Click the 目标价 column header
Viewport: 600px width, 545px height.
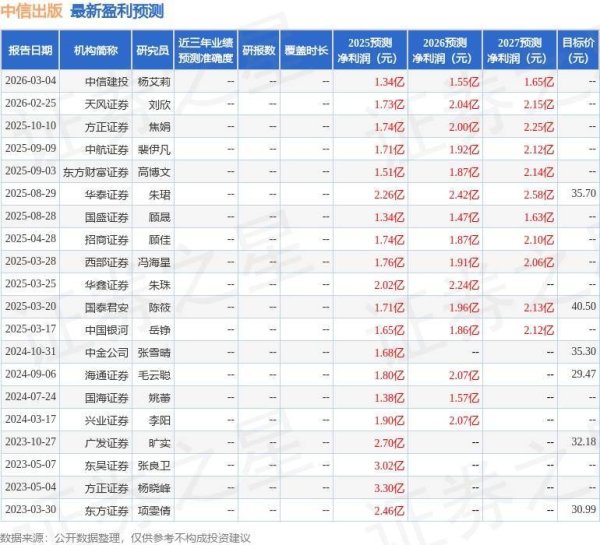coord(578,50)
